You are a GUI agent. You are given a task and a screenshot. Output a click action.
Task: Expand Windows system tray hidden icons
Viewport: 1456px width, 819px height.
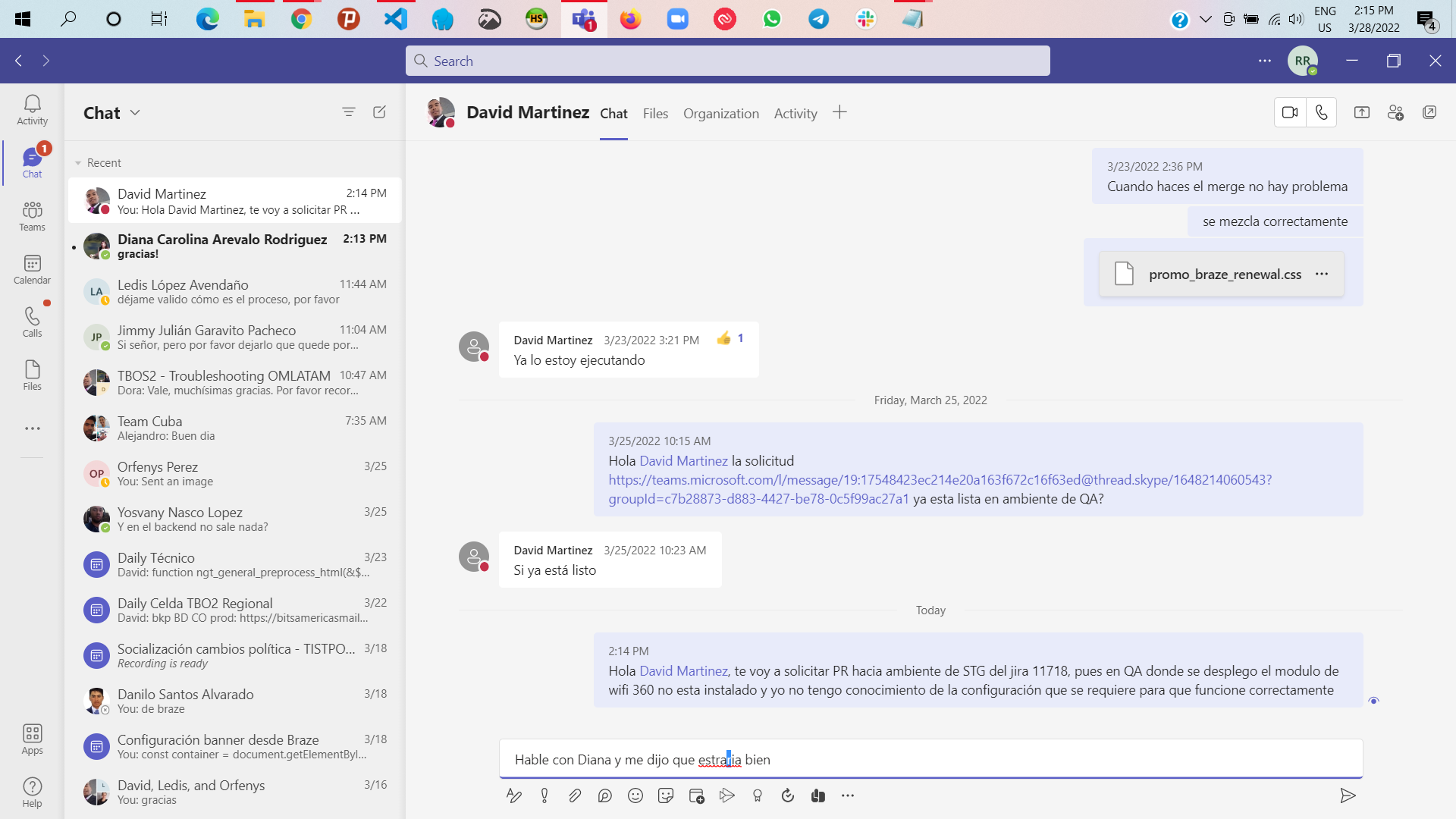click(1205, 19)
